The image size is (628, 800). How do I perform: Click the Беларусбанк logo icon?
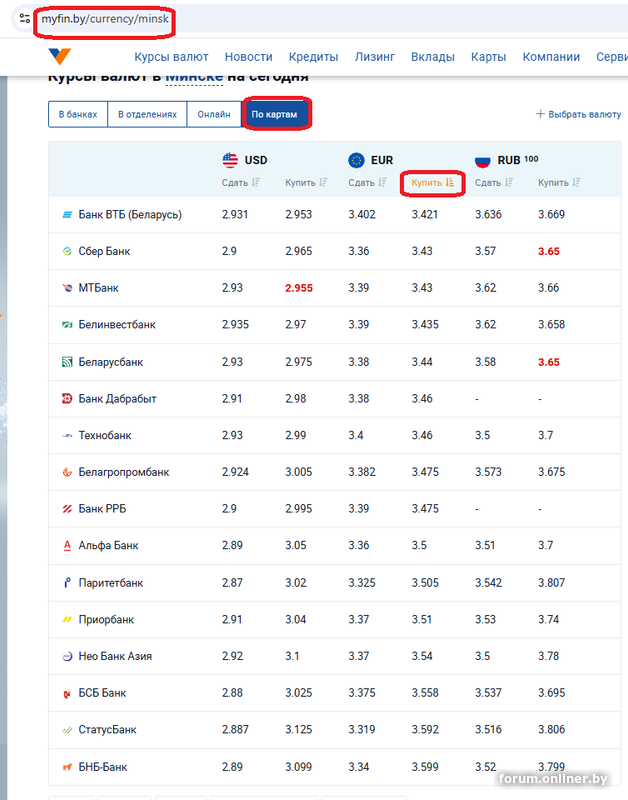pos(67,362)
